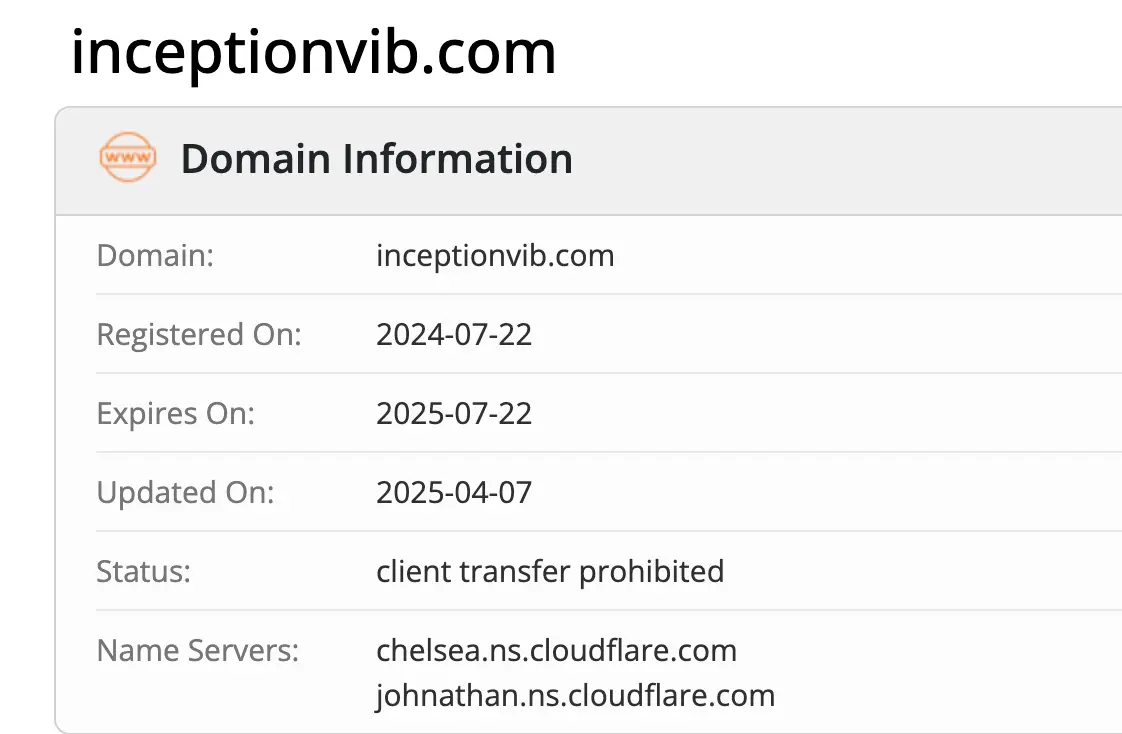The image size is (1122, 734).
Task: Click the Domain Information heading
Action: pos(376,159)
